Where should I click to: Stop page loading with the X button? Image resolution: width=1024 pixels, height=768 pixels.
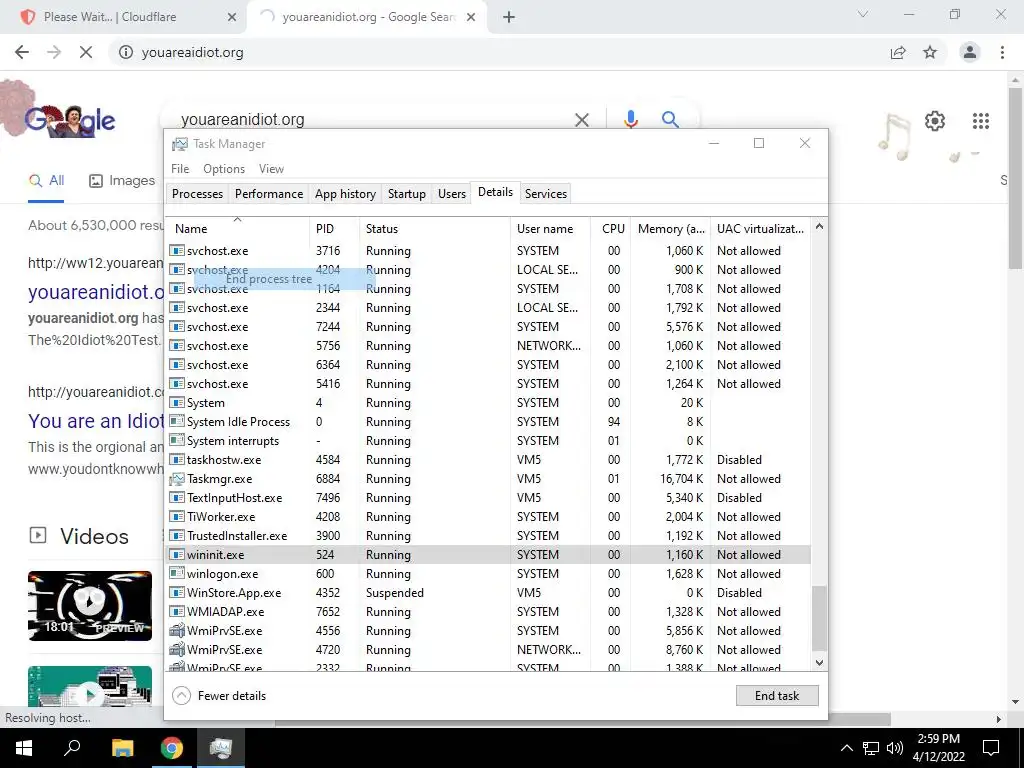click(86, 52)
